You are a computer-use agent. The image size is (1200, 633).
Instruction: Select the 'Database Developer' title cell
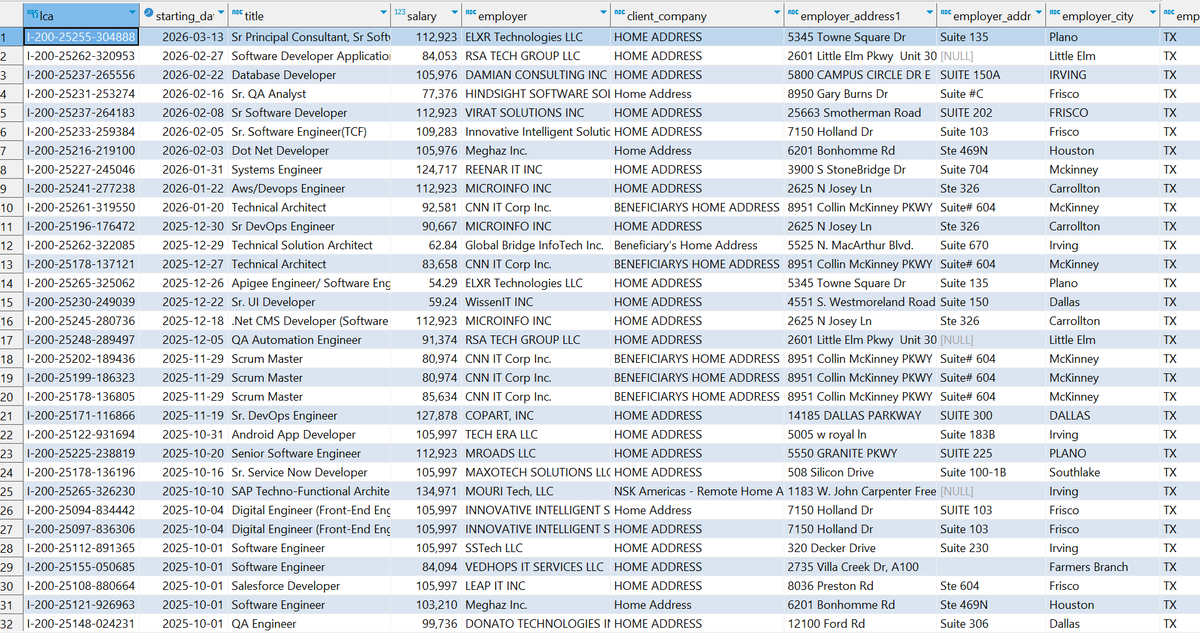308,75
